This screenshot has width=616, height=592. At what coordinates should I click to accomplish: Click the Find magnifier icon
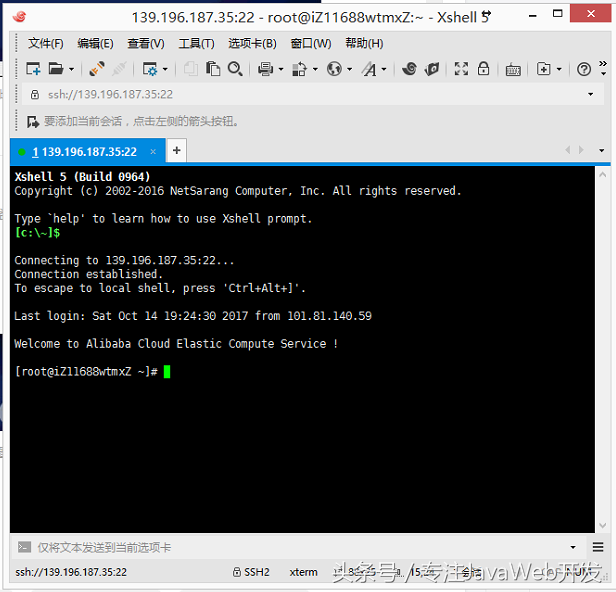coord(235,69)
